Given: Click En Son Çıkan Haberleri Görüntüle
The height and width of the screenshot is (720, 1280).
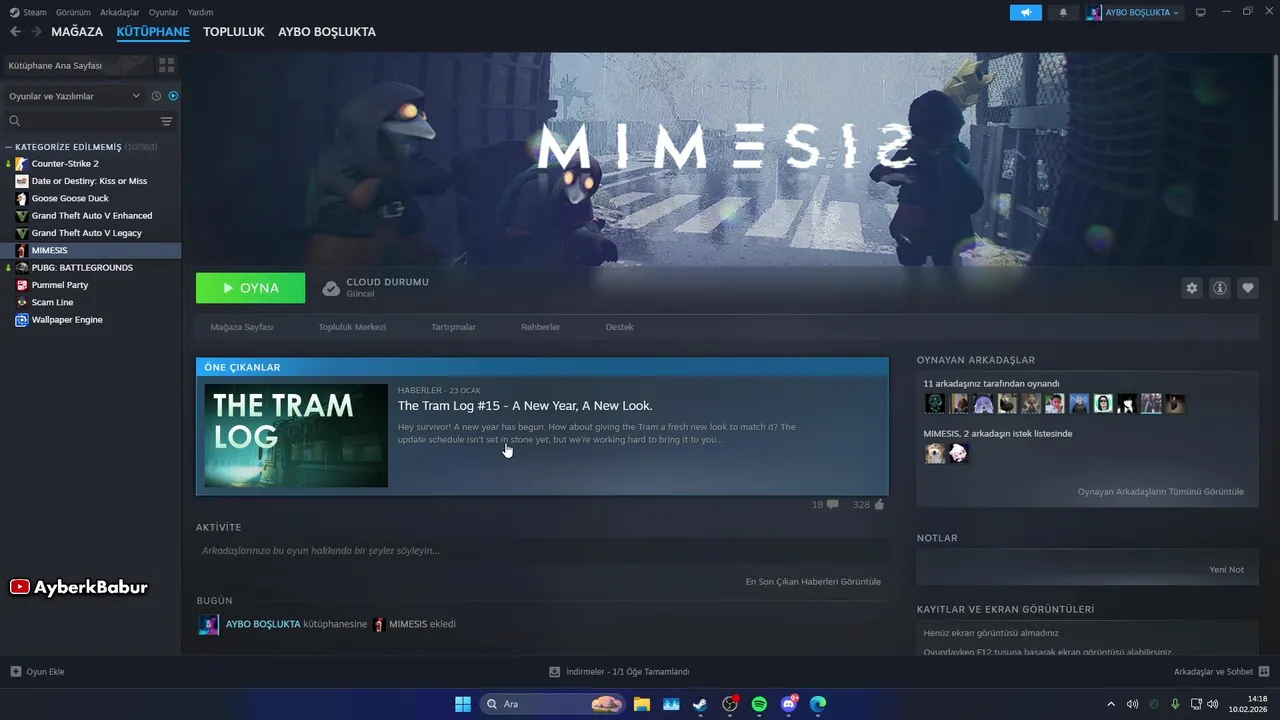Looking at the screenshot, I should 813,581.
